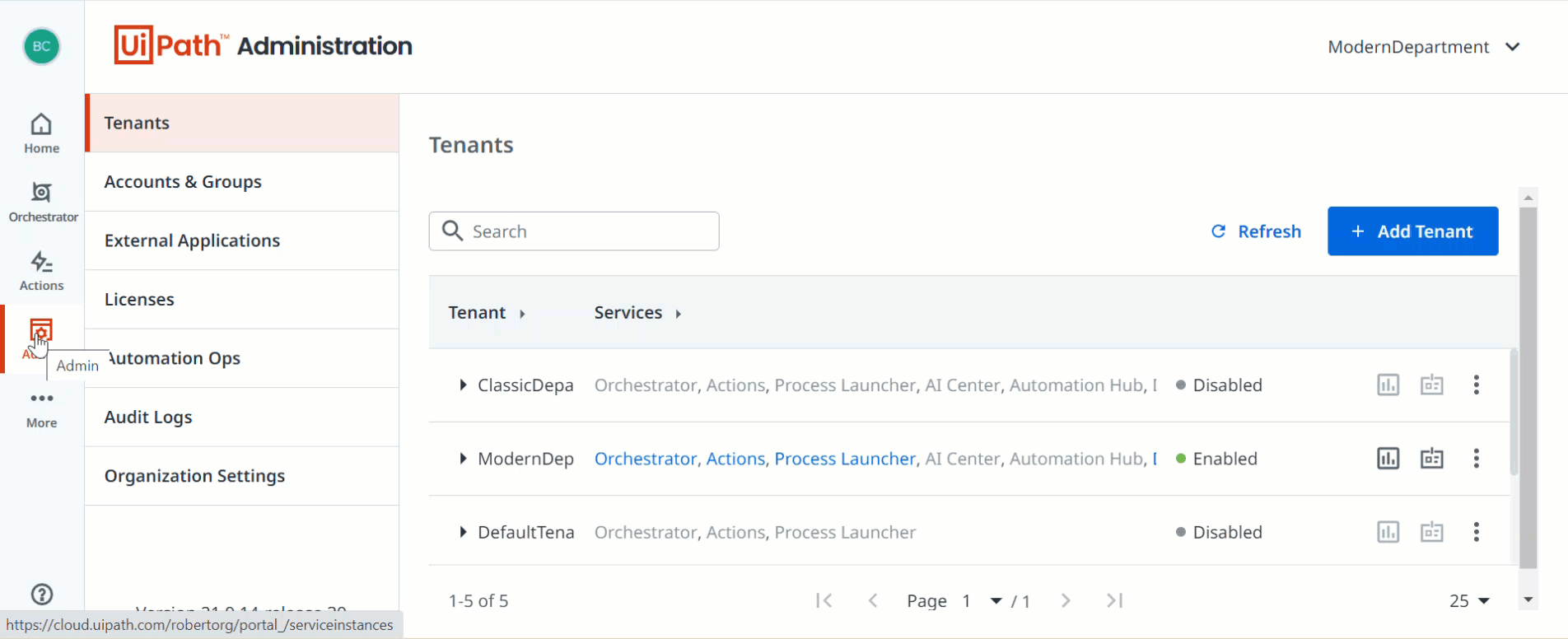Open ModernDep Process Launcher link
The image size is (1568, 639).
(845, 459)
